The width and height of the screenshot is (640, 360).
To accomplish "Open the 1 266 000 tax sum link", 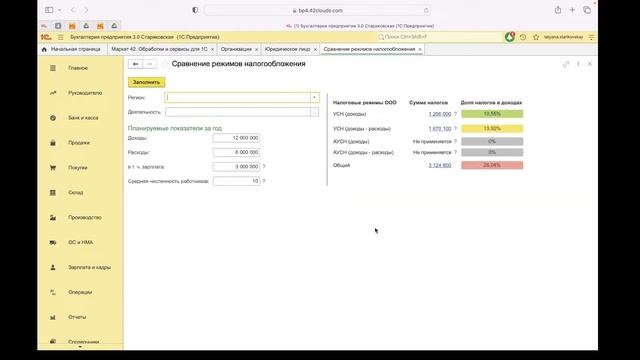I will (440, 114).
